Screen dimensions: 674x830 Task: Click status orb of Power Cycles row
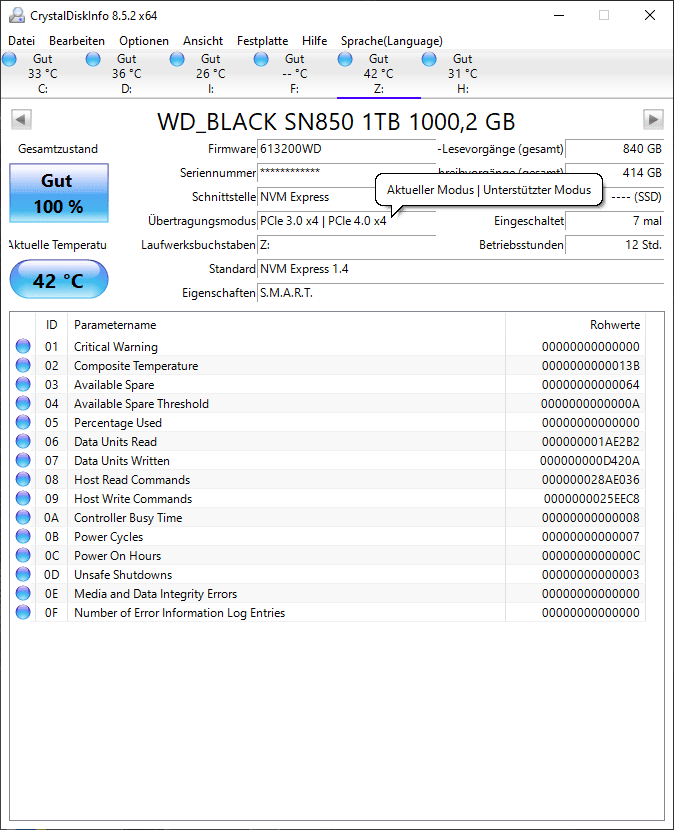23,536
